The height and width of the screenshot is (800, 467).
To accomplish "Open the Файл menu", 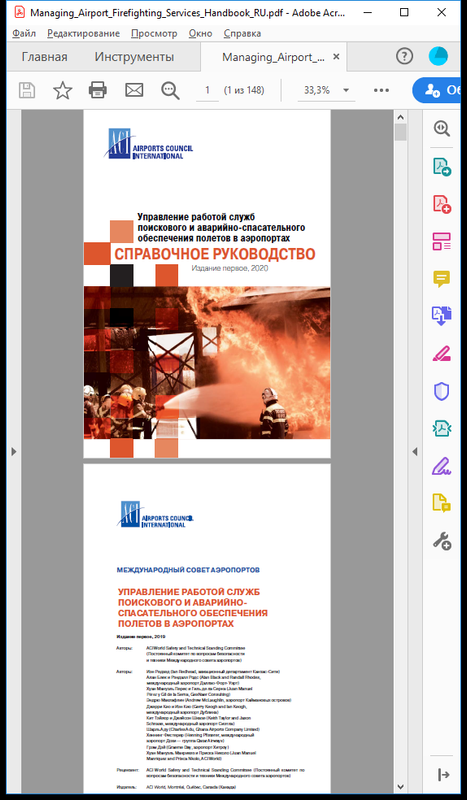I will 24,34.
